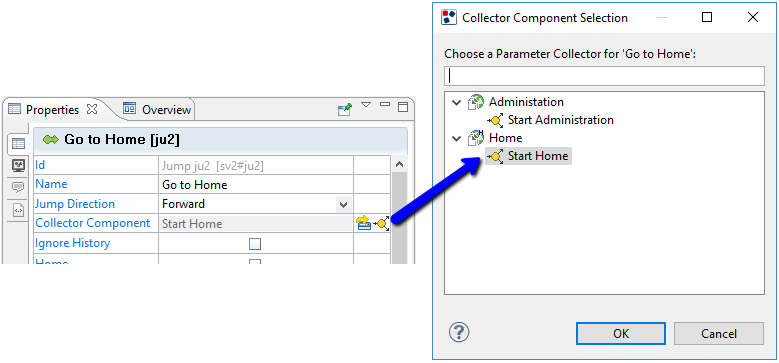
Task: Confirm selection with OK button
Action: tap(621, 334)
